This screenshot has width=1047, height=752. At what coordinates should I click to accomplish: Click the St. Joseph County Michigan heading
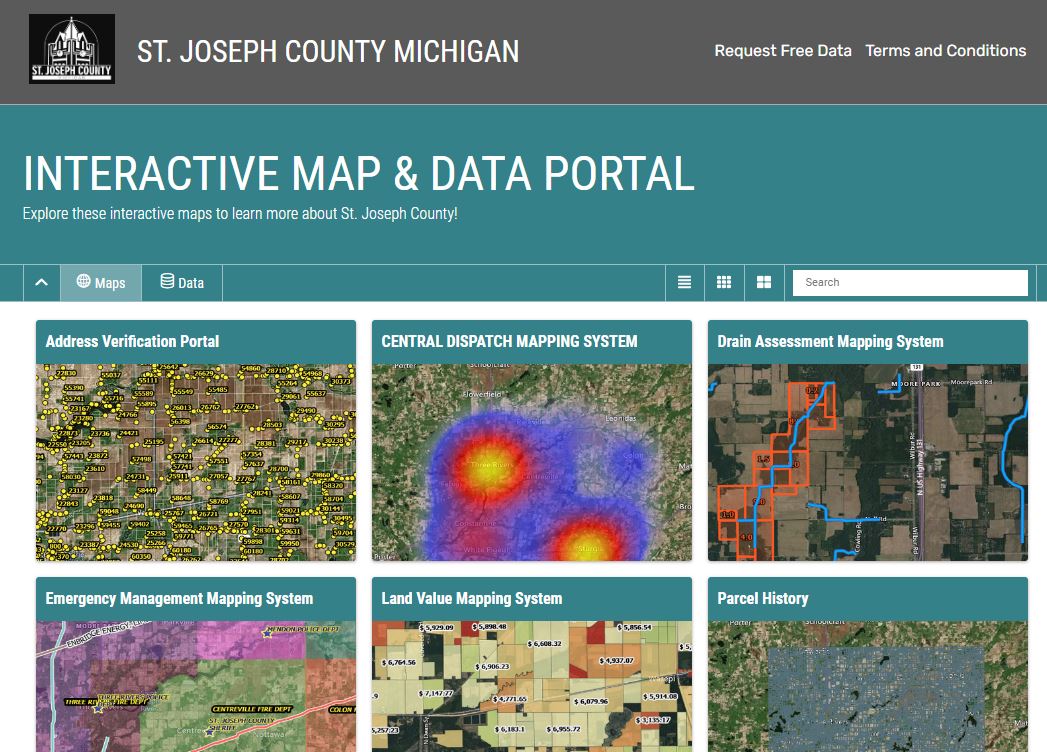tap(328, 51)
